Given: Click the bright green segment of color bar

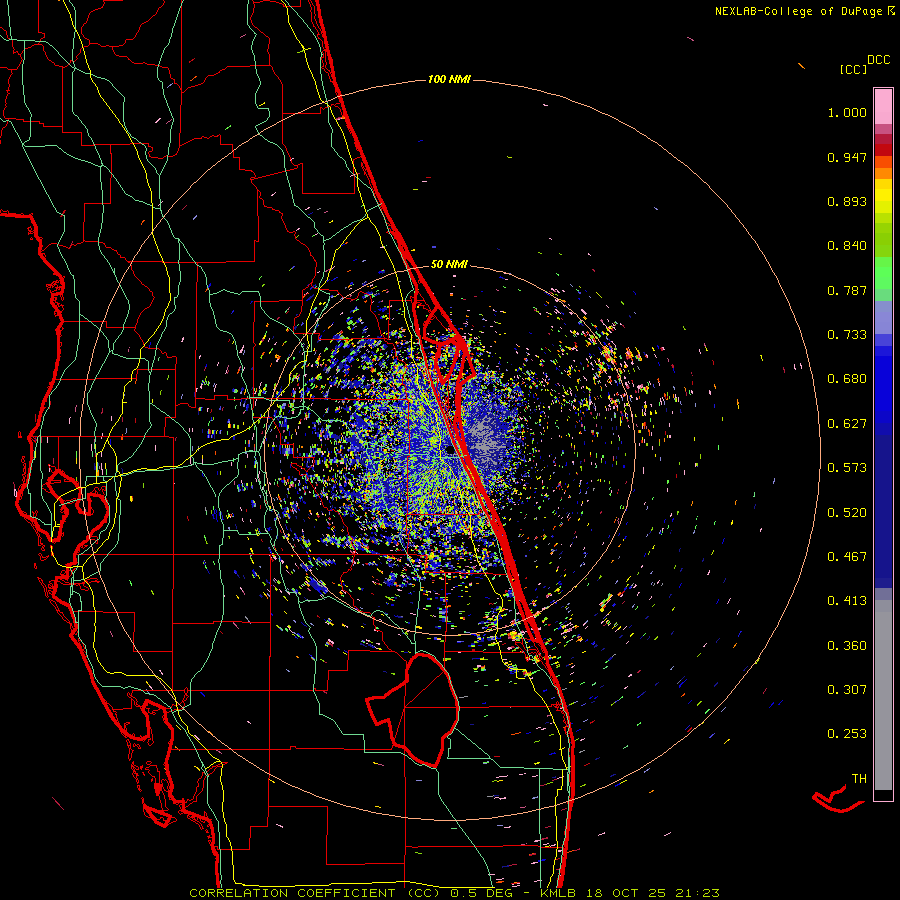Looking at the screenshot, I should (883, 273).
